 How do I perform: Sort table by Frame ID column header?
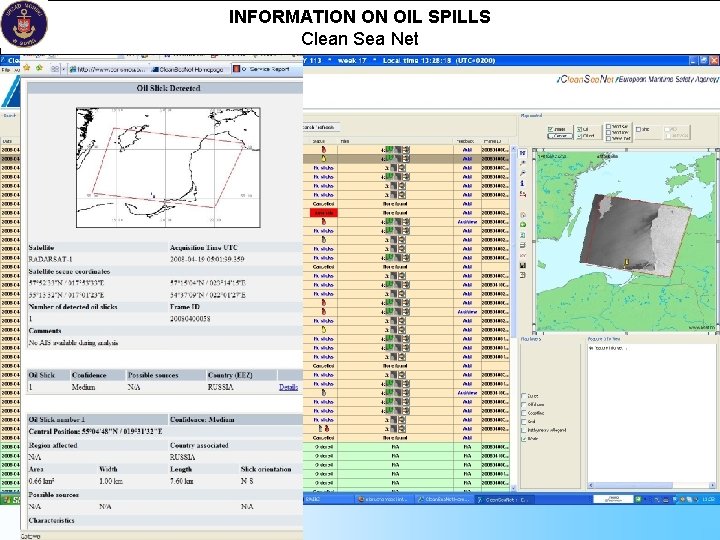click(493, 141)
